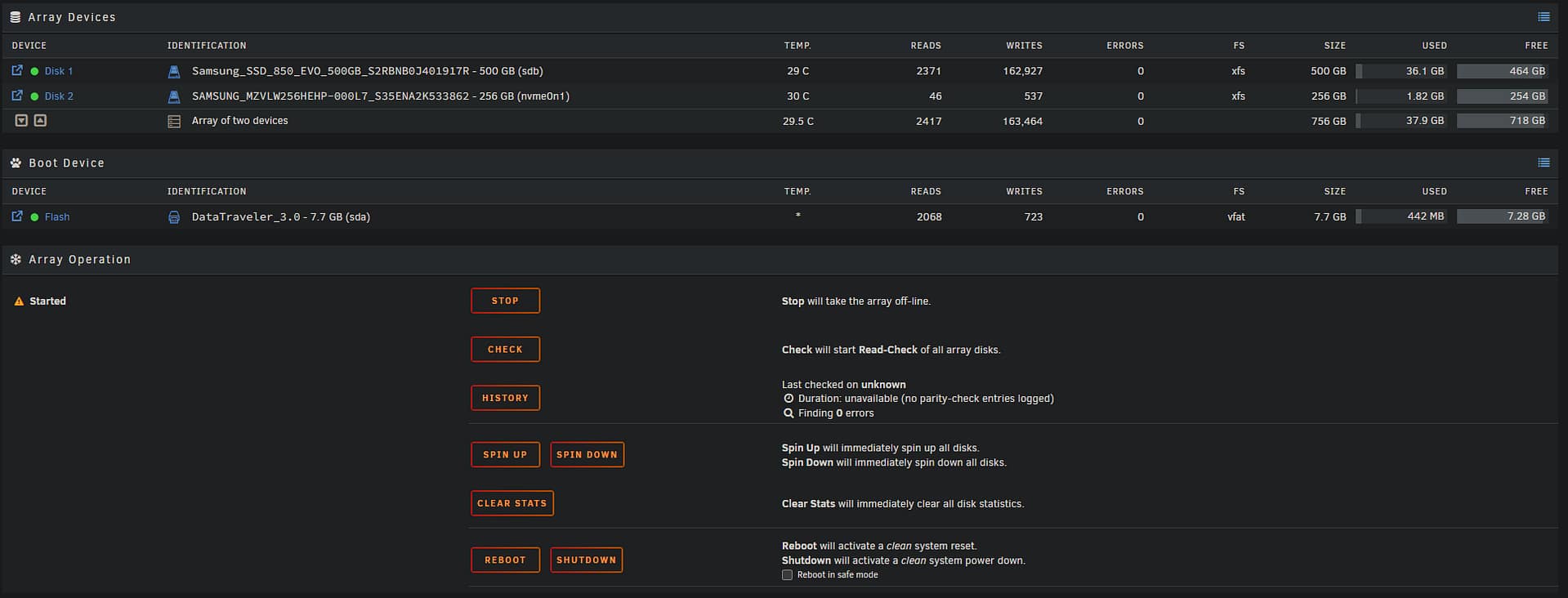Toggle Array Devices list view icon
1568x598 pixels.
click(1543, 17)
